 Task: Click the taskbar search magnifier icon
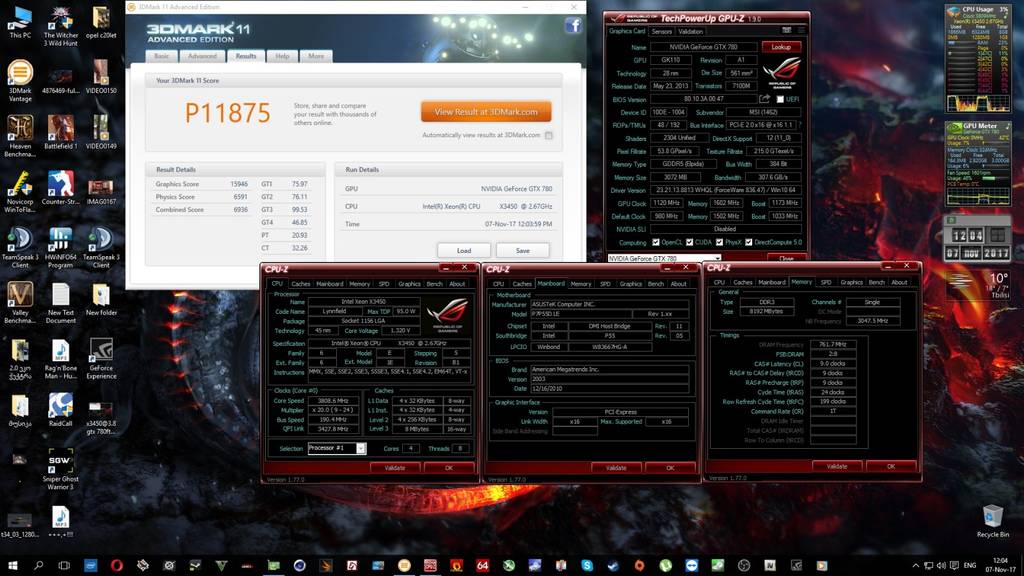[38, 565]
